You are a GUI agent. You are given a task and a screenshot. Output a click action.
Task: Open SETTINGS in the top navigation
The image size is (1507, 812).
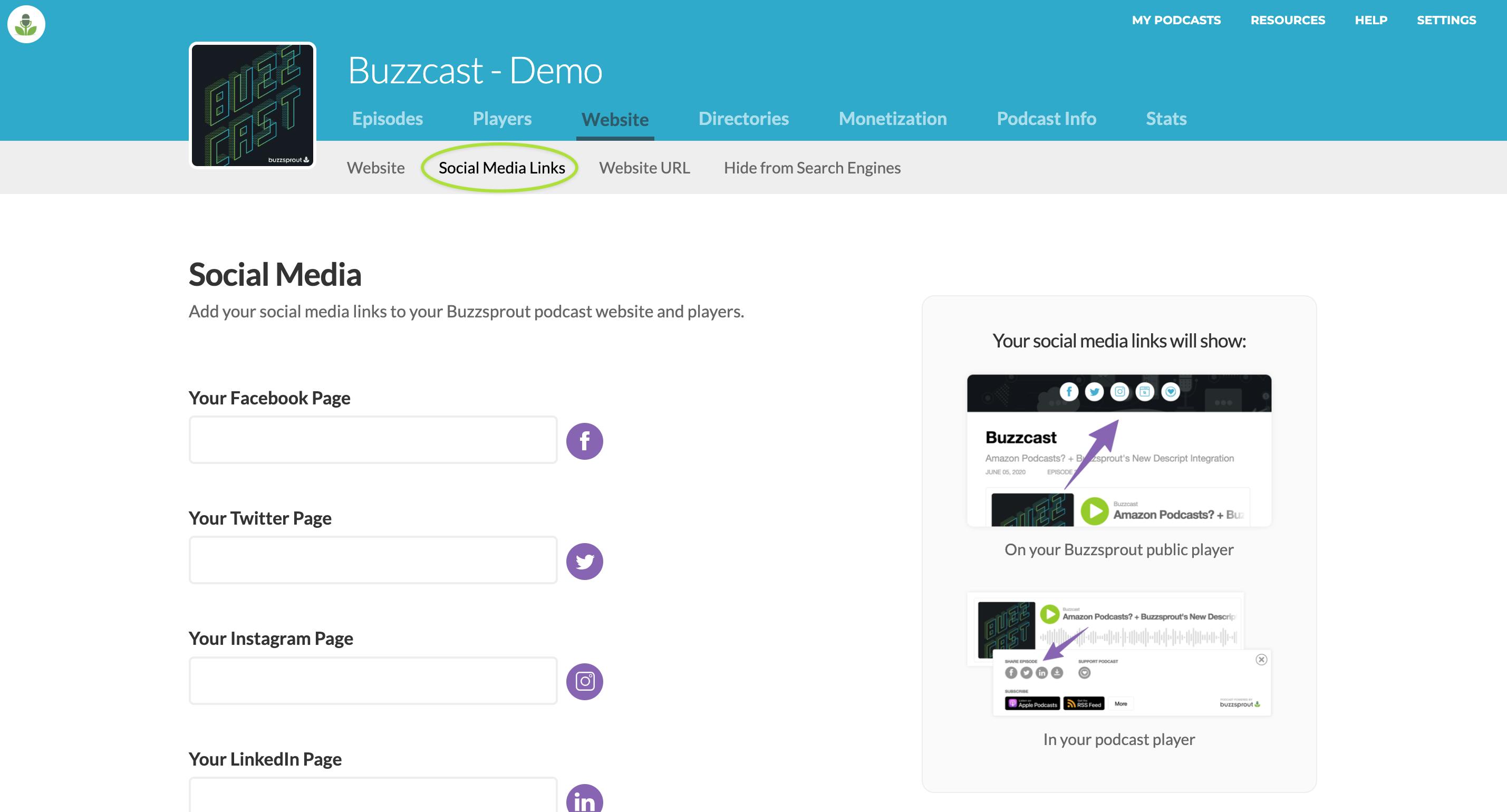pos(1446,20)
